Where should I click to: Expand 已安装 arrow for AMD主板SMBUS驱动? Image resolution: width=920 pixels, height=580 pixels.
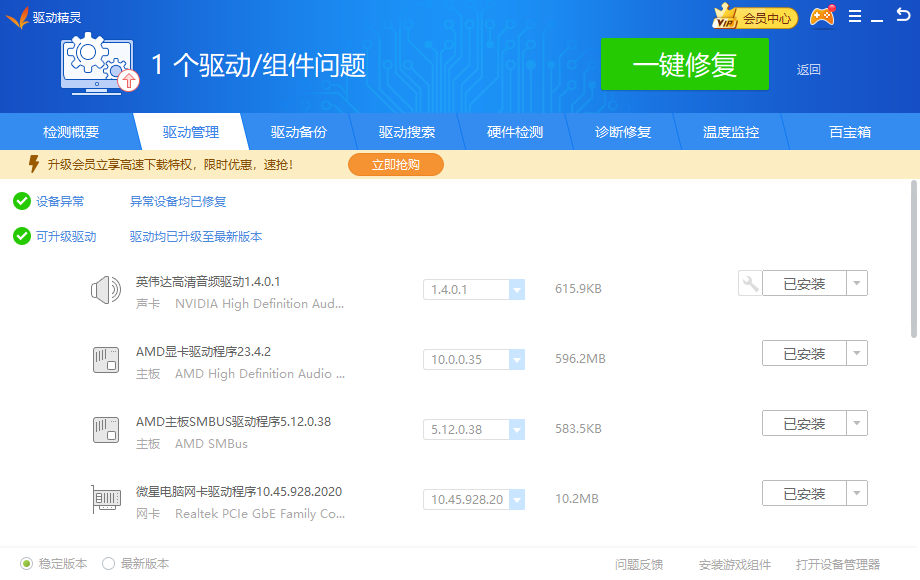[x=857, y=423]
